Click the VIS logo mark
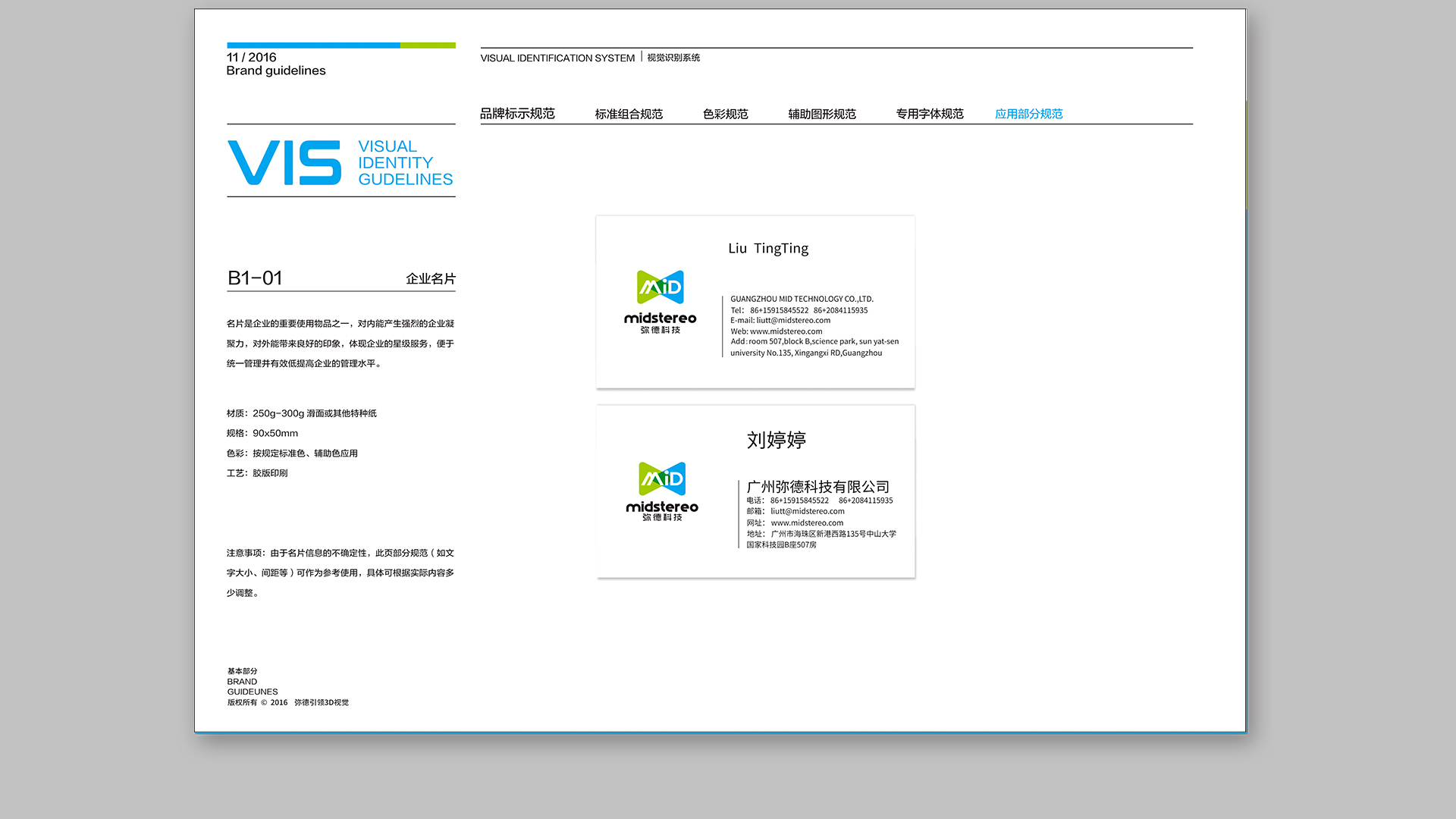1456x819 pixels. pyautogui.click(x=284, y=162)
